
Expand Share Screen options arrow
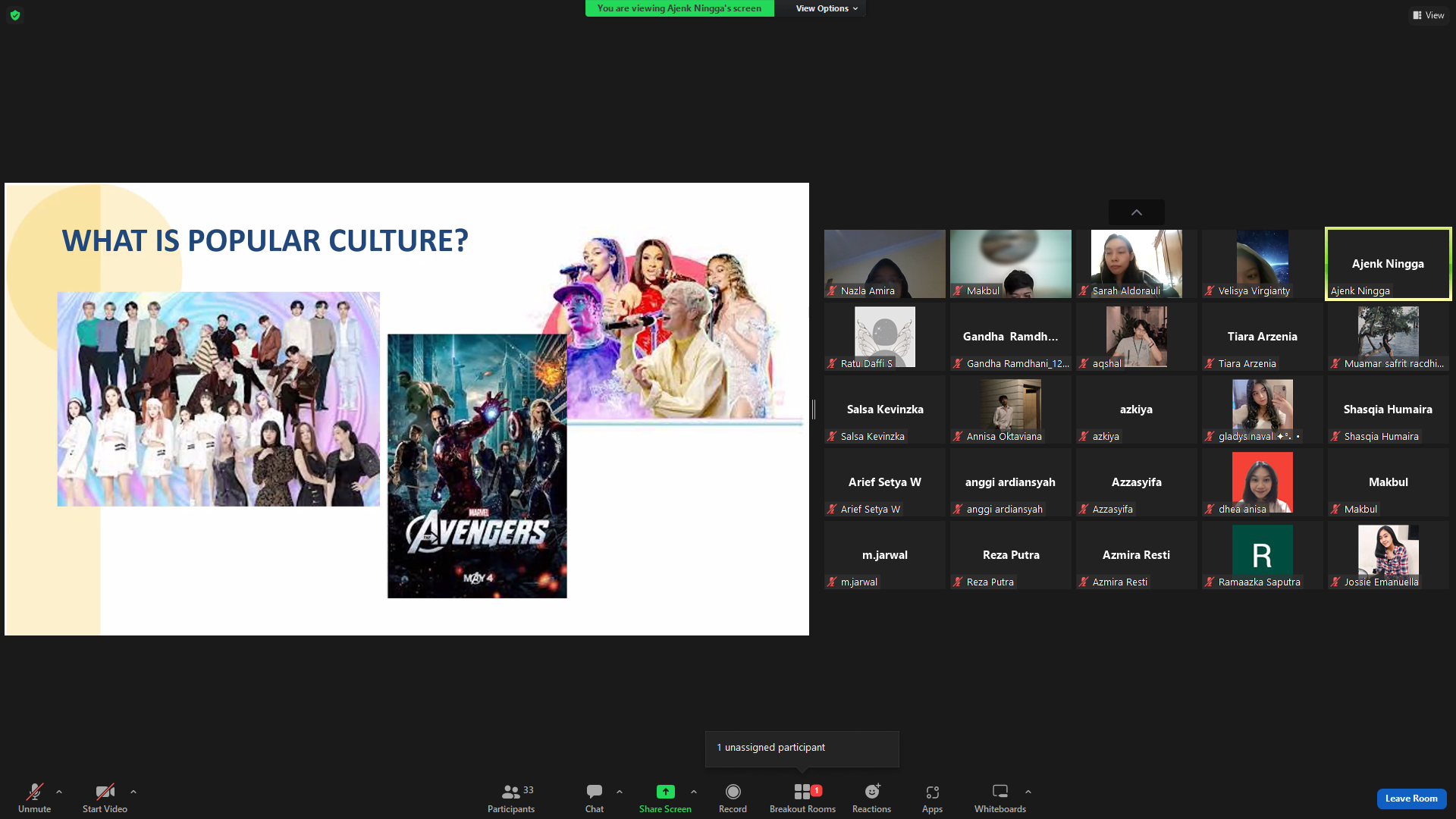tap(694, 792)
